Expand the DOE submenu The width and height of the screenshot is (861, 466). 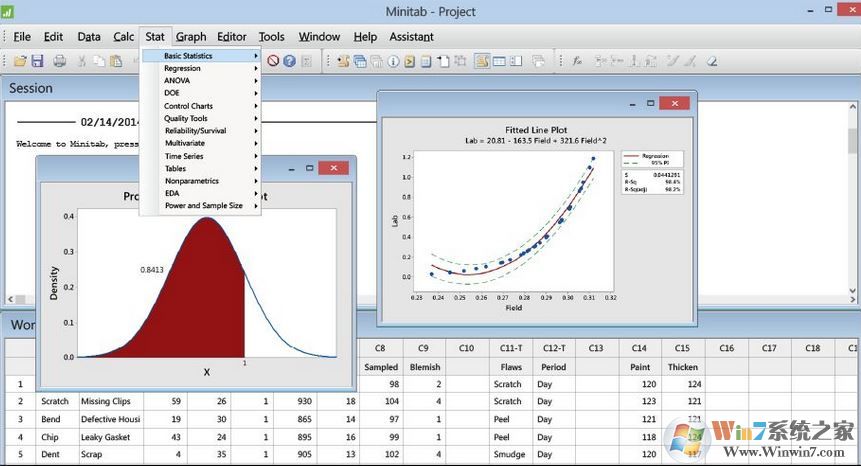[x=201, y=93]
